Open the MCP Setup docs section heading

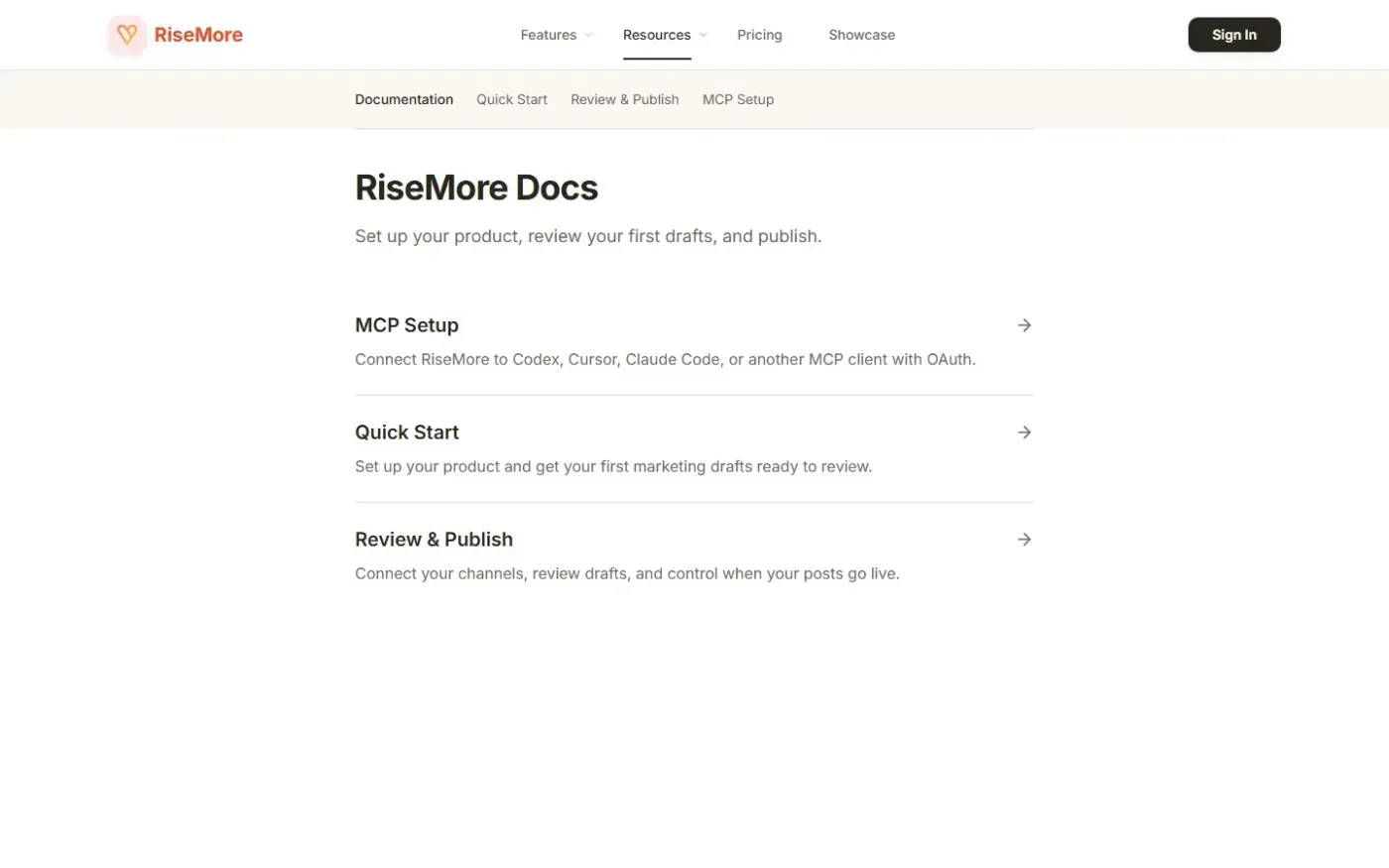pyautogui.click(x=407, y=325)
